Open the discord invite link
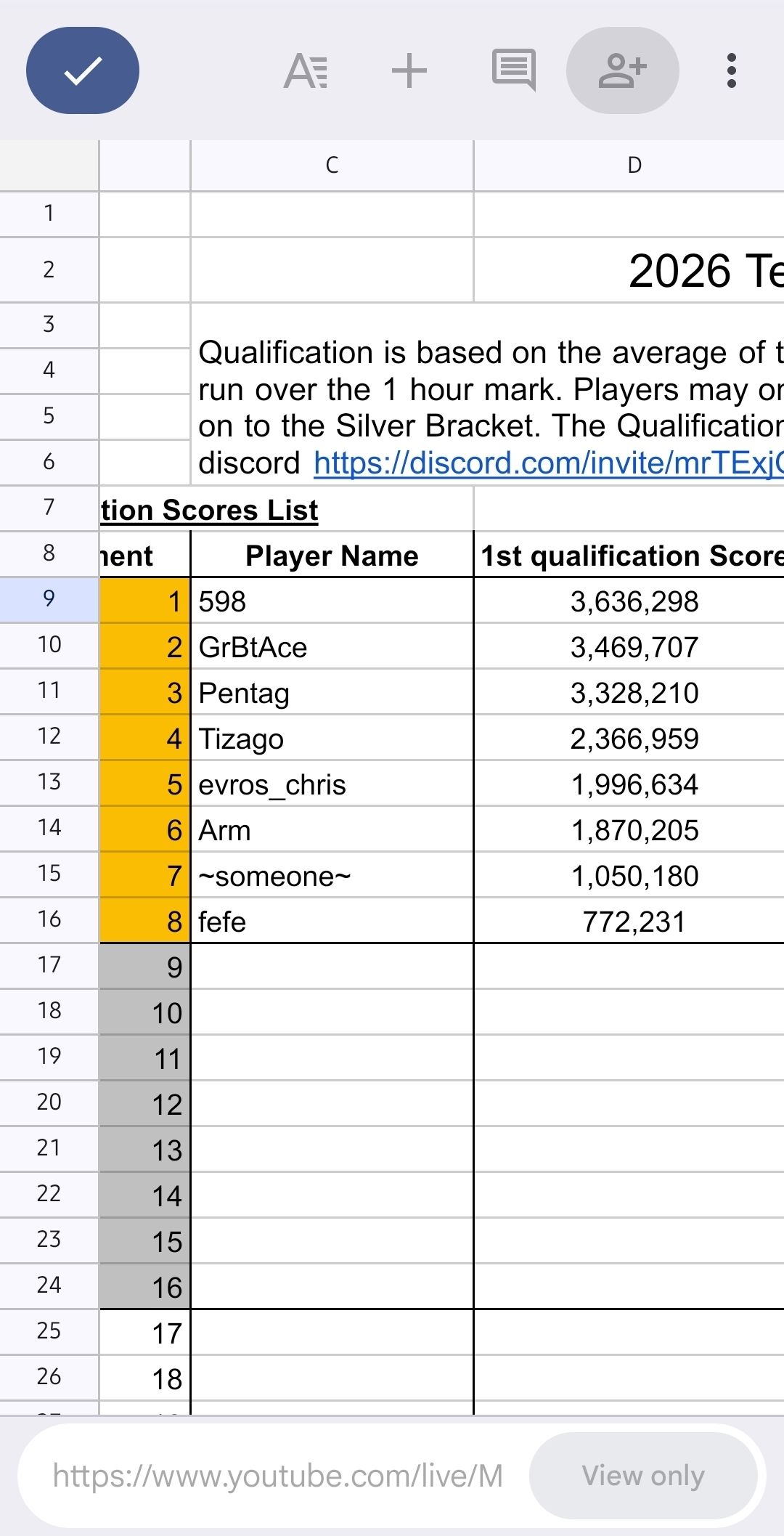 549,463
